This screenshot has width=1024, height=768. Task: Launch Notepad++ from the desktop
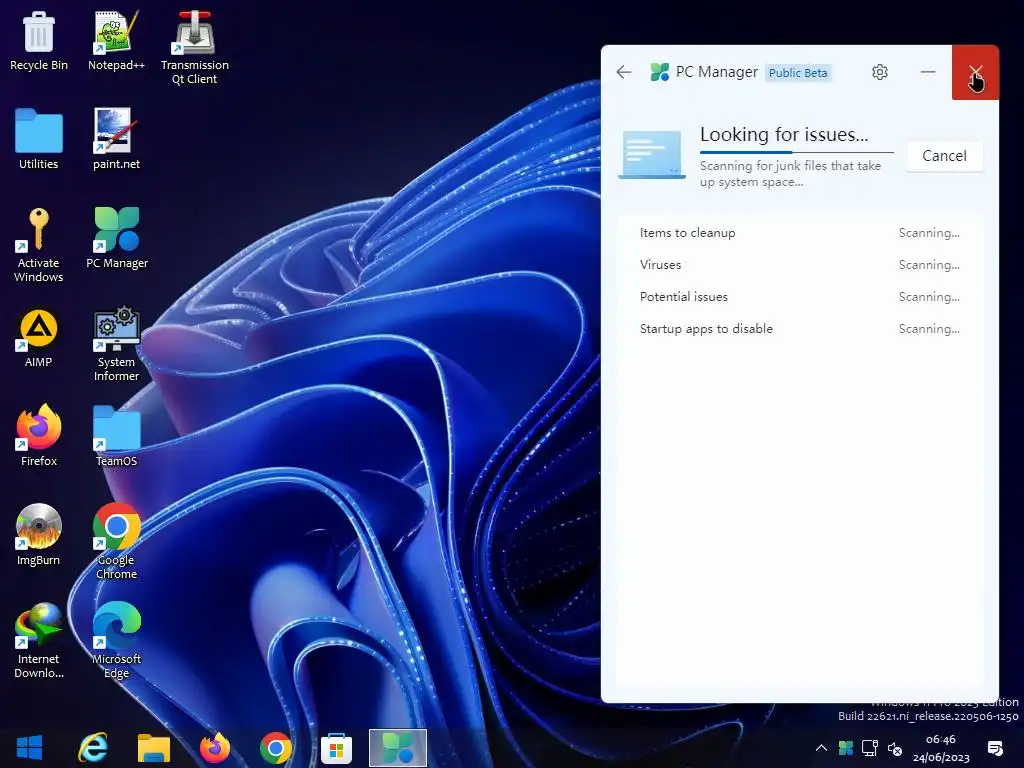pyautogui.click(x=116, y=40)
